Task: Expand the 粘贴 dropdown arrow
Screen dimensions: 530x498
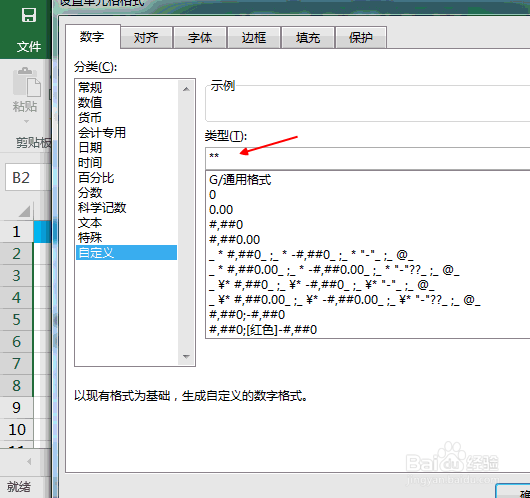Action: tap(26, 121)
